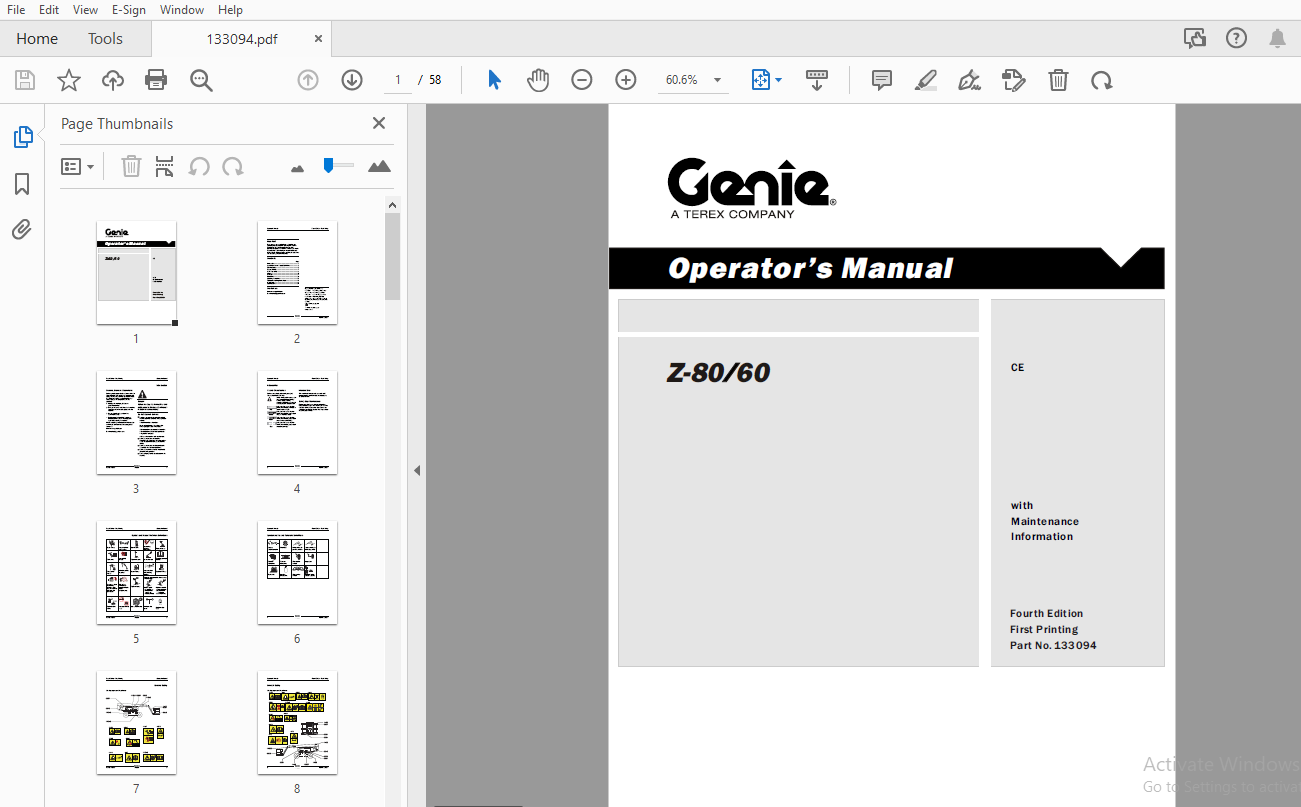The image size is (1301, 807).
Task: Open find text magnifier icon
Action: click(x=201, y=80)
